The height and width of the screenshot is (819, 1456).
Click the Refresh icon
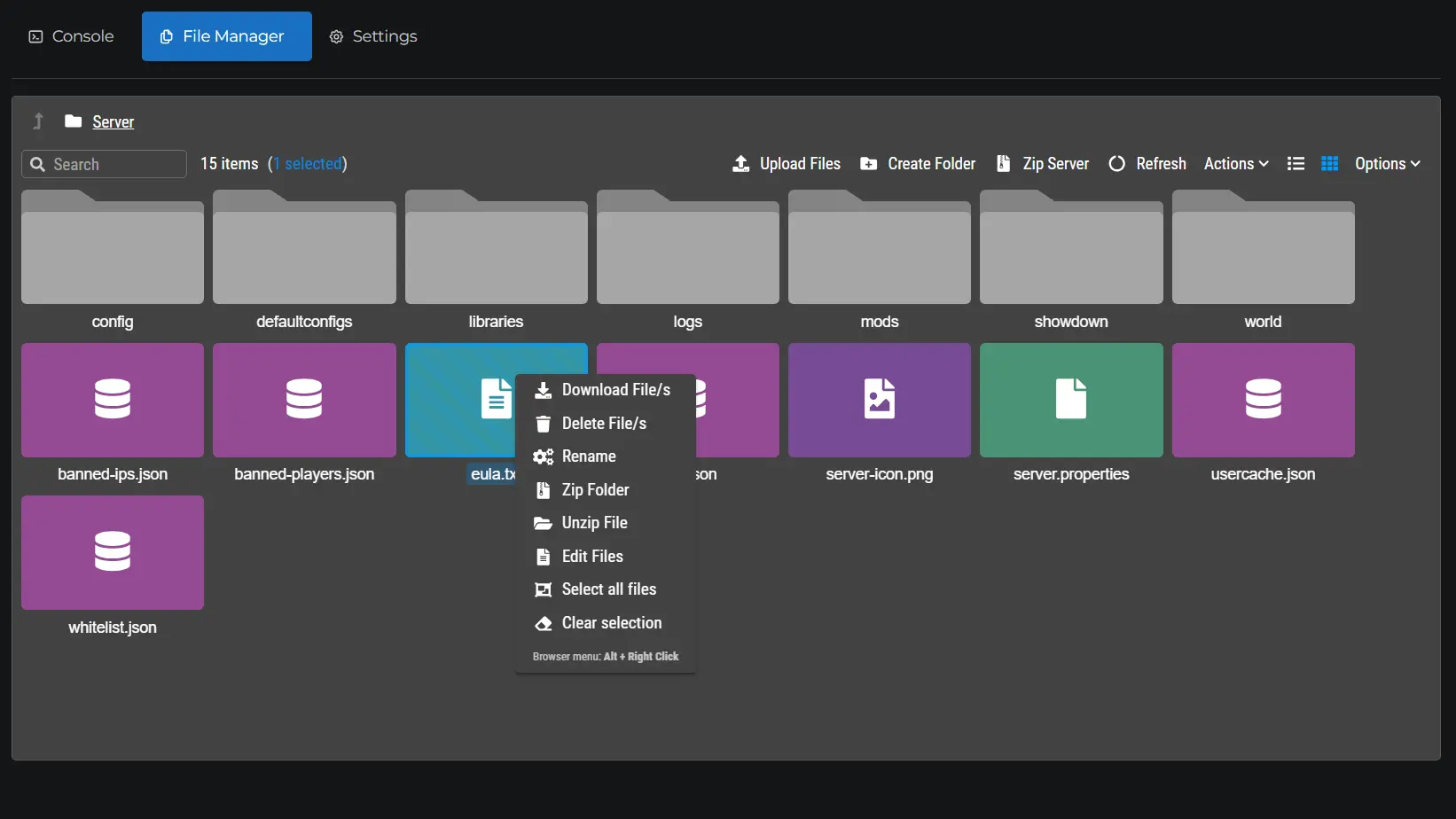coord(1117,163)
